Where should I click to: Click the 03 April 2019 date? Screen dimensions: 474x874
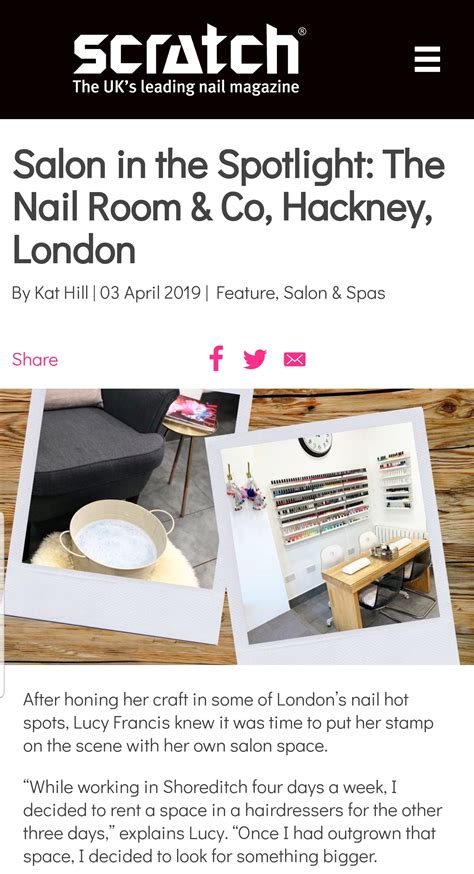[151, 293]
